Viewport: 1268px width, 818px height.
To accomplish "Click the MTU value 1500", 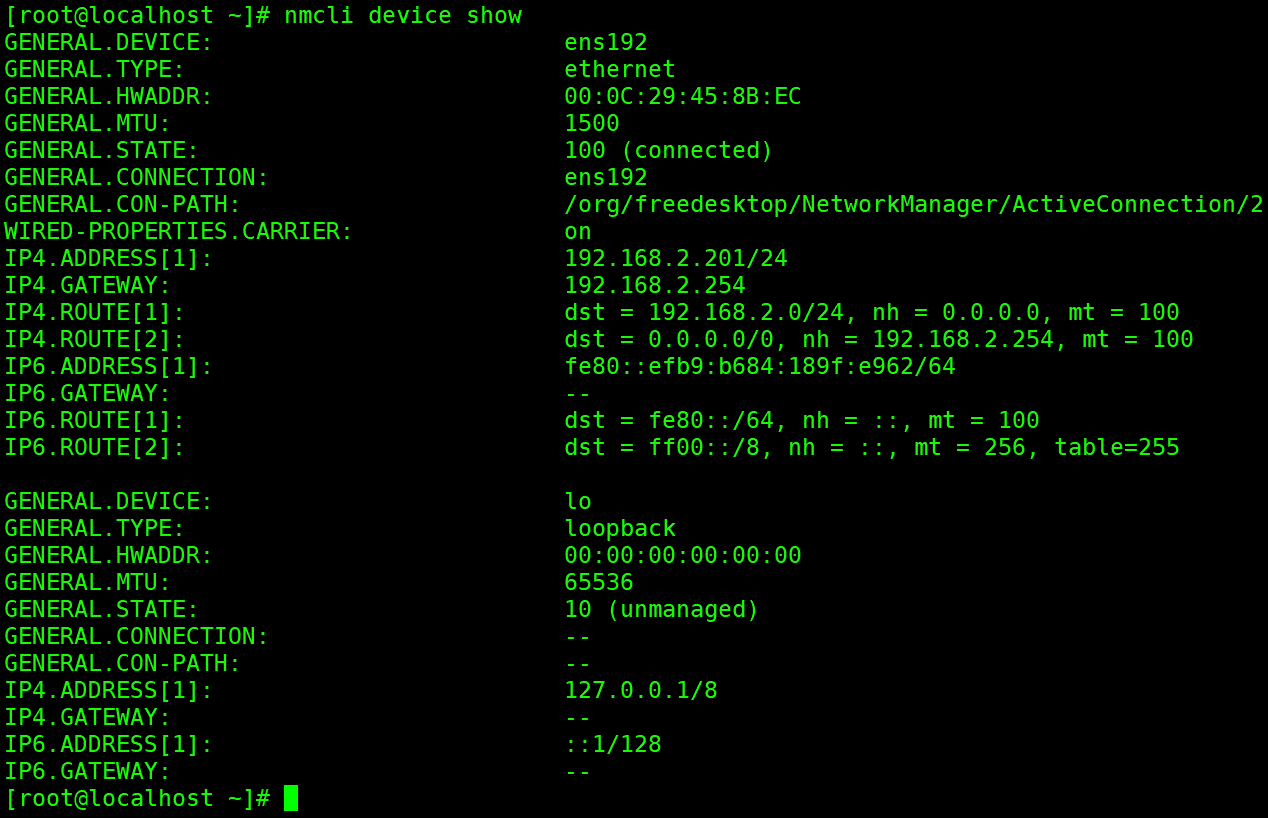I will (591, 123).
